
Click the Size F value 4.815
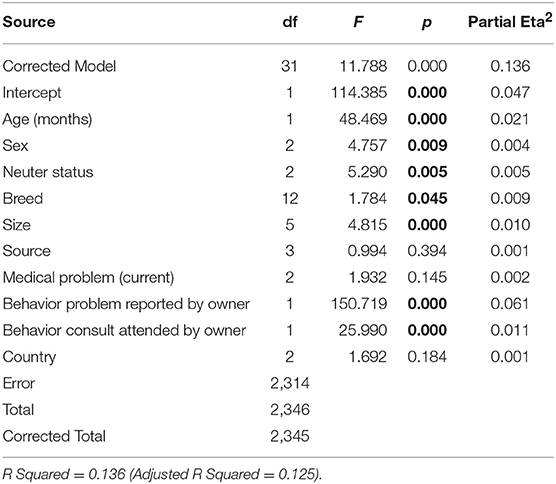[x=367, y=225]
